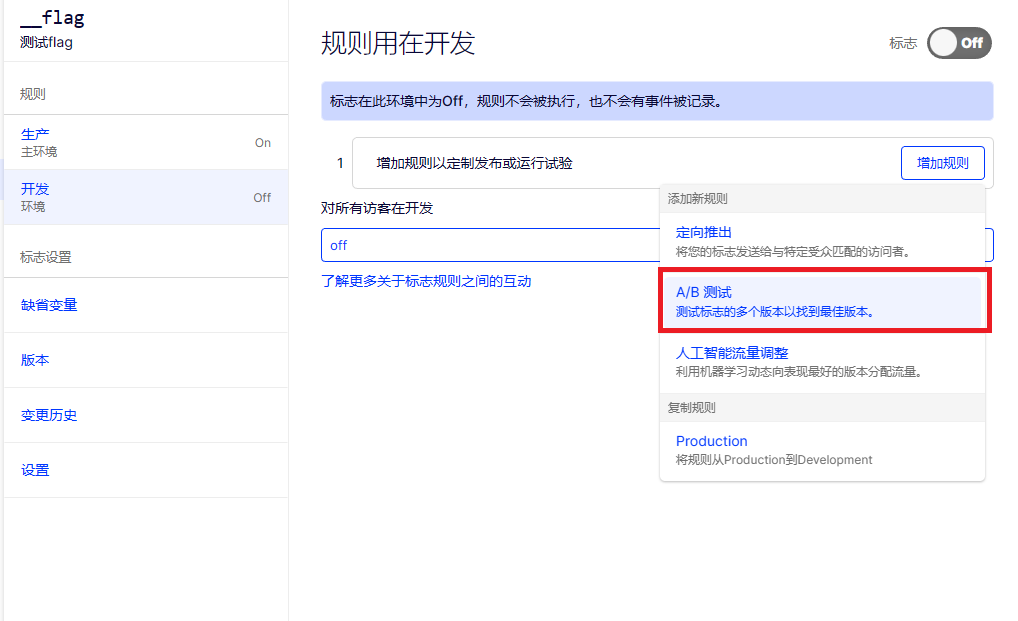The image size is (1018, 621).
Task: Click the __flag title in sidebar
Action: [x=52, y=18]
